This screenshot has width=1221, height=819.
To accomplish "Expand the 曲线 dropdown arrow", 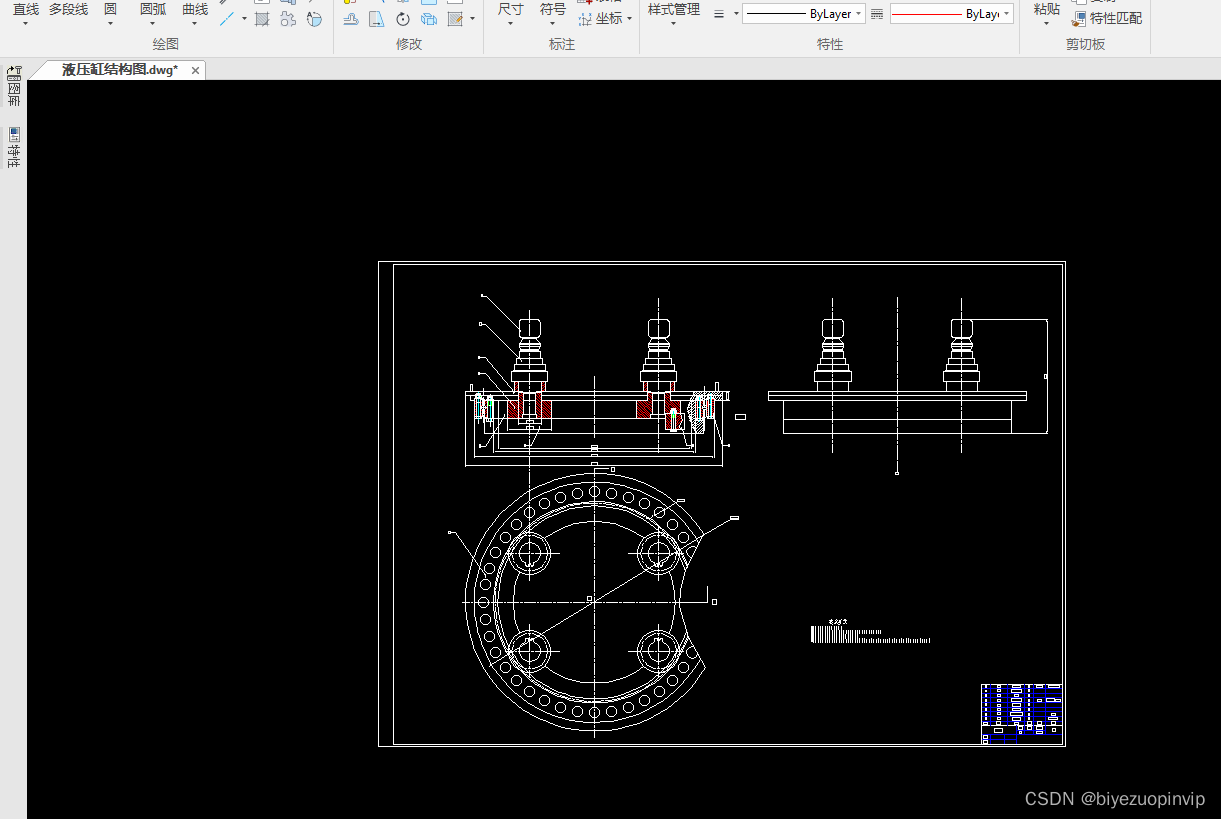I will [195, 24].
